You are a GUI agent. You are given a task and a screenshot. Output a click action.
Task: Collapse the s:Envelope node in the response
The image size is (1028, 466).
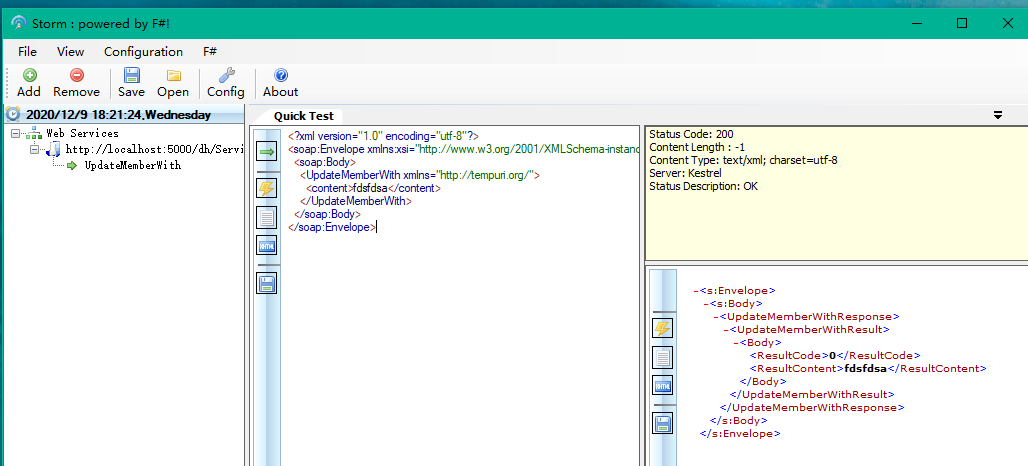[696, 290]
